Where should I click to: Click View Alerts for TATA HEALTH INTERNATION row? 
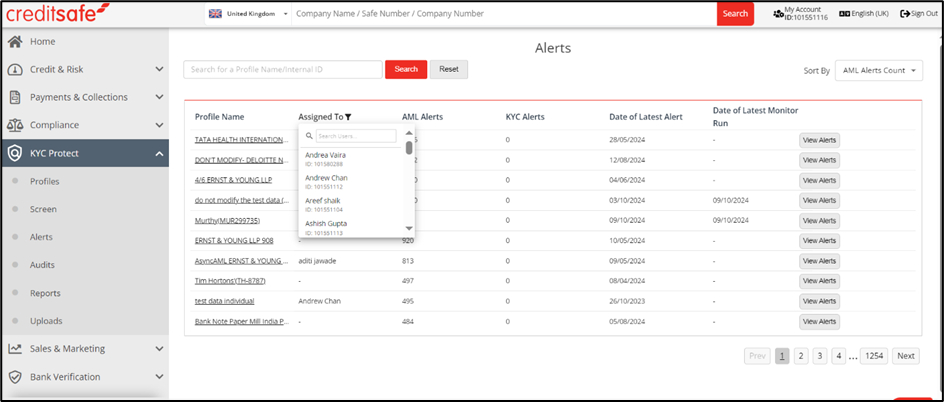coord(819,140)
